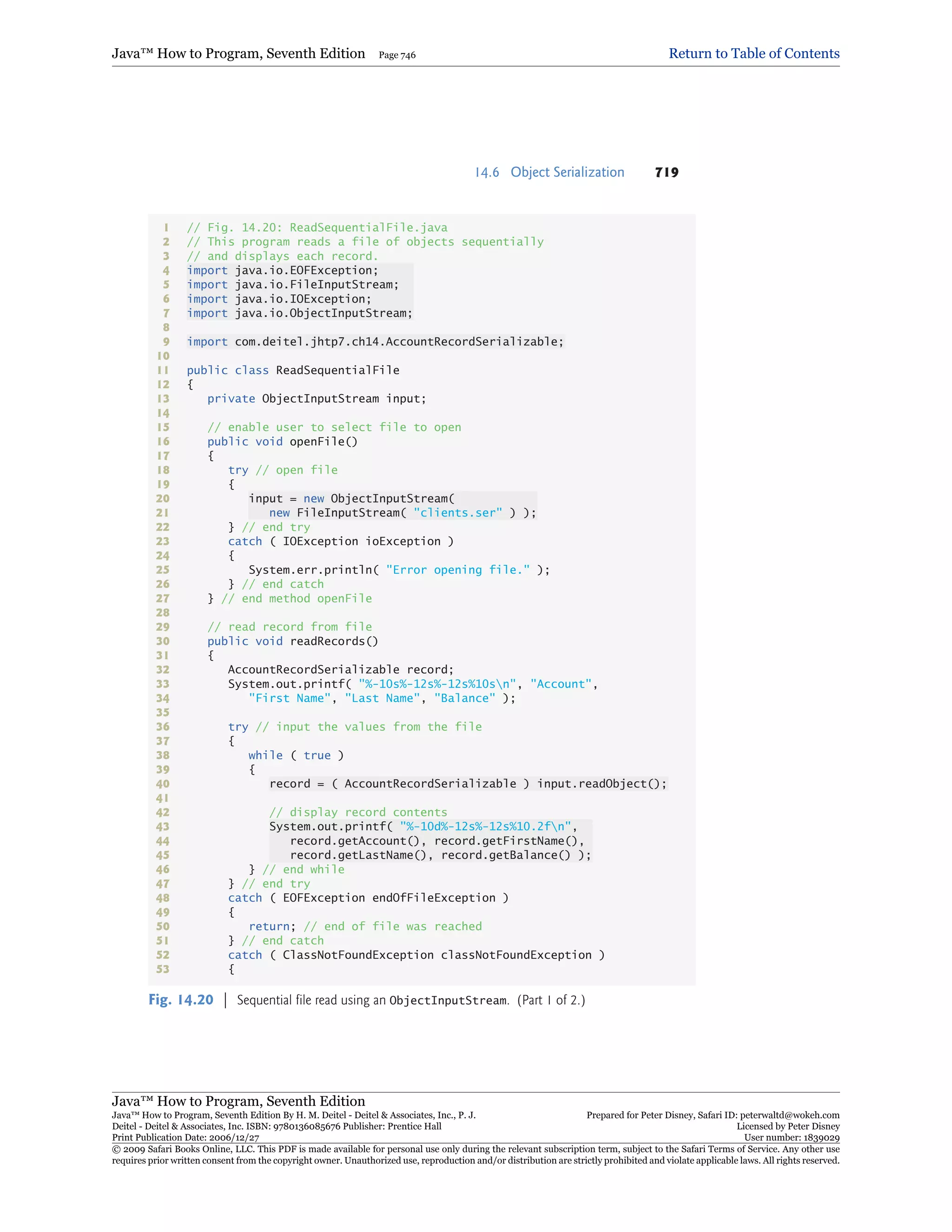Viewport: 952px width, 1232px height.
Task: Click the book title in the page header
Action: 238,53
